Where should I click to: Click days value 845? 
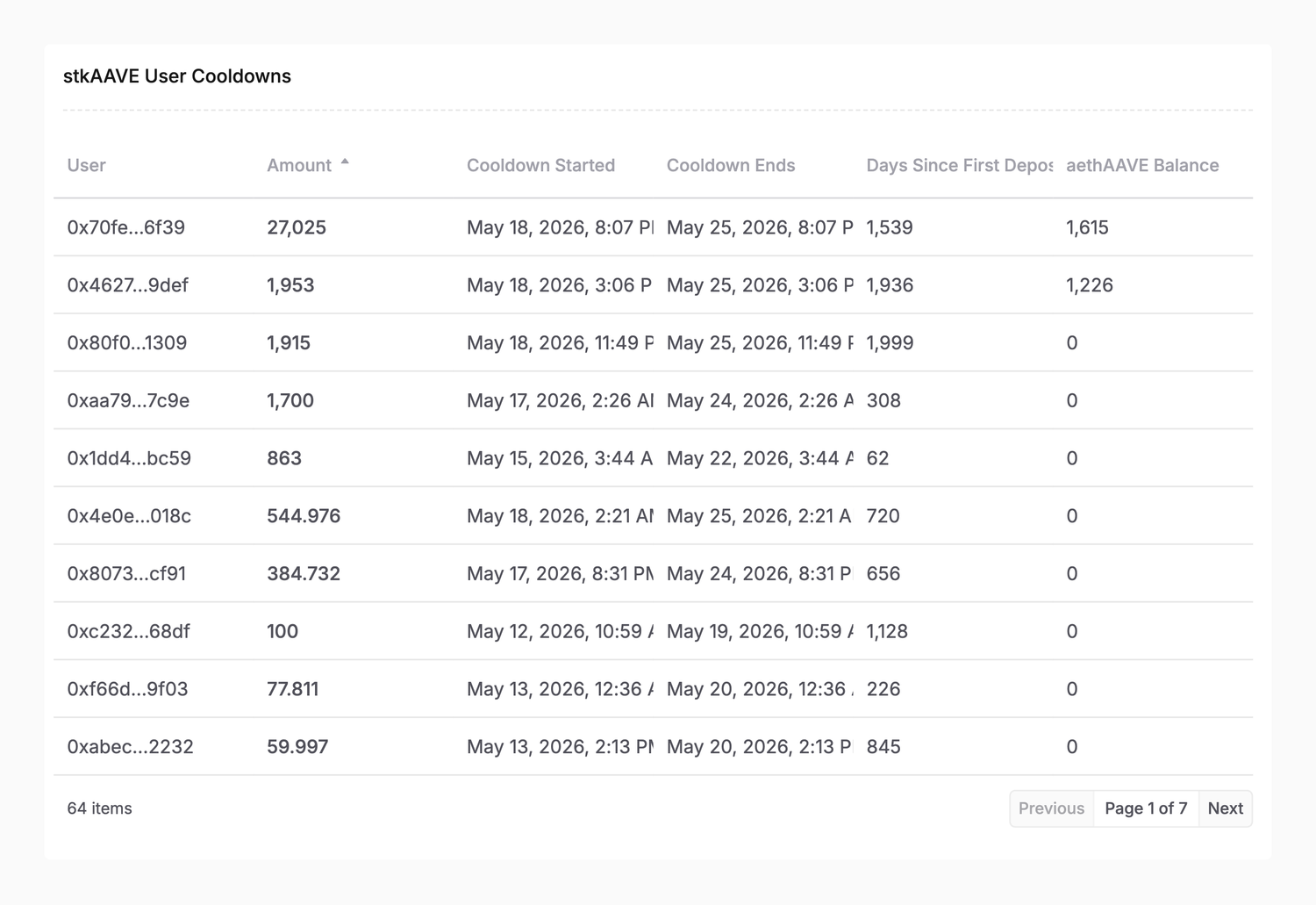point(883,747)
